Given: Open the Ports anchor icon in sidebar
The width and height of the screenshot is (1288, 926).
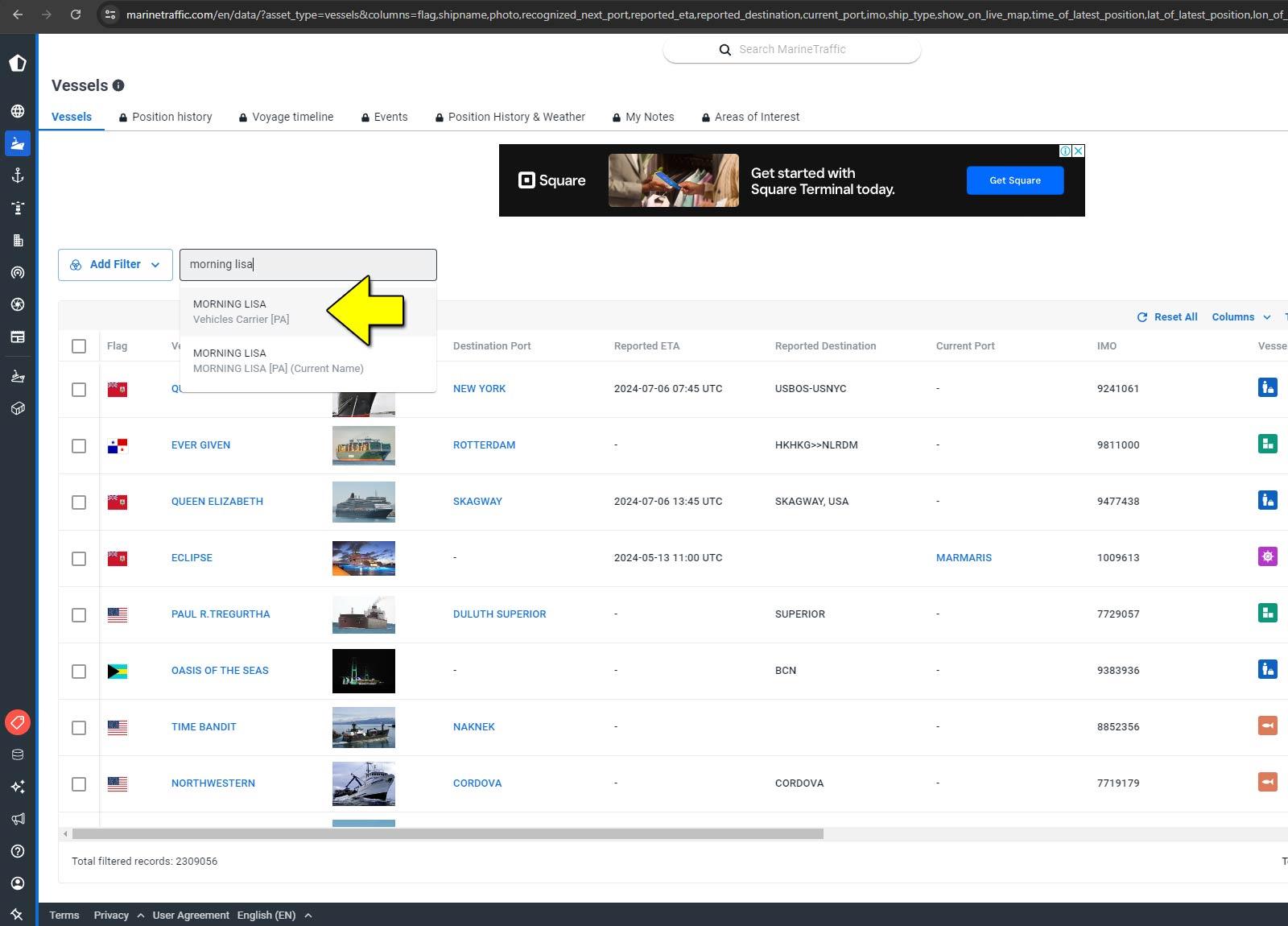Looking at the screenshot, I should click(18, 176).
